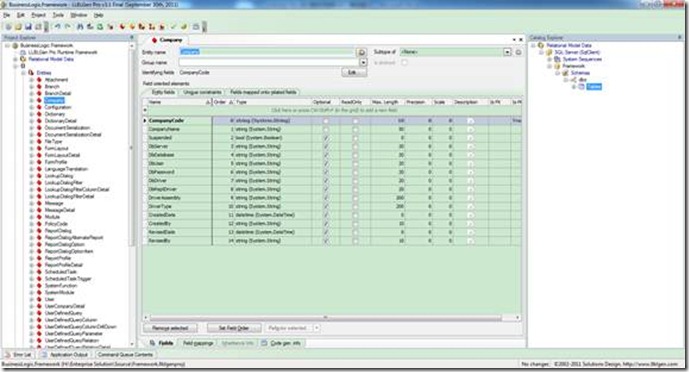Click the button right of Entity name field

point(362,52)
